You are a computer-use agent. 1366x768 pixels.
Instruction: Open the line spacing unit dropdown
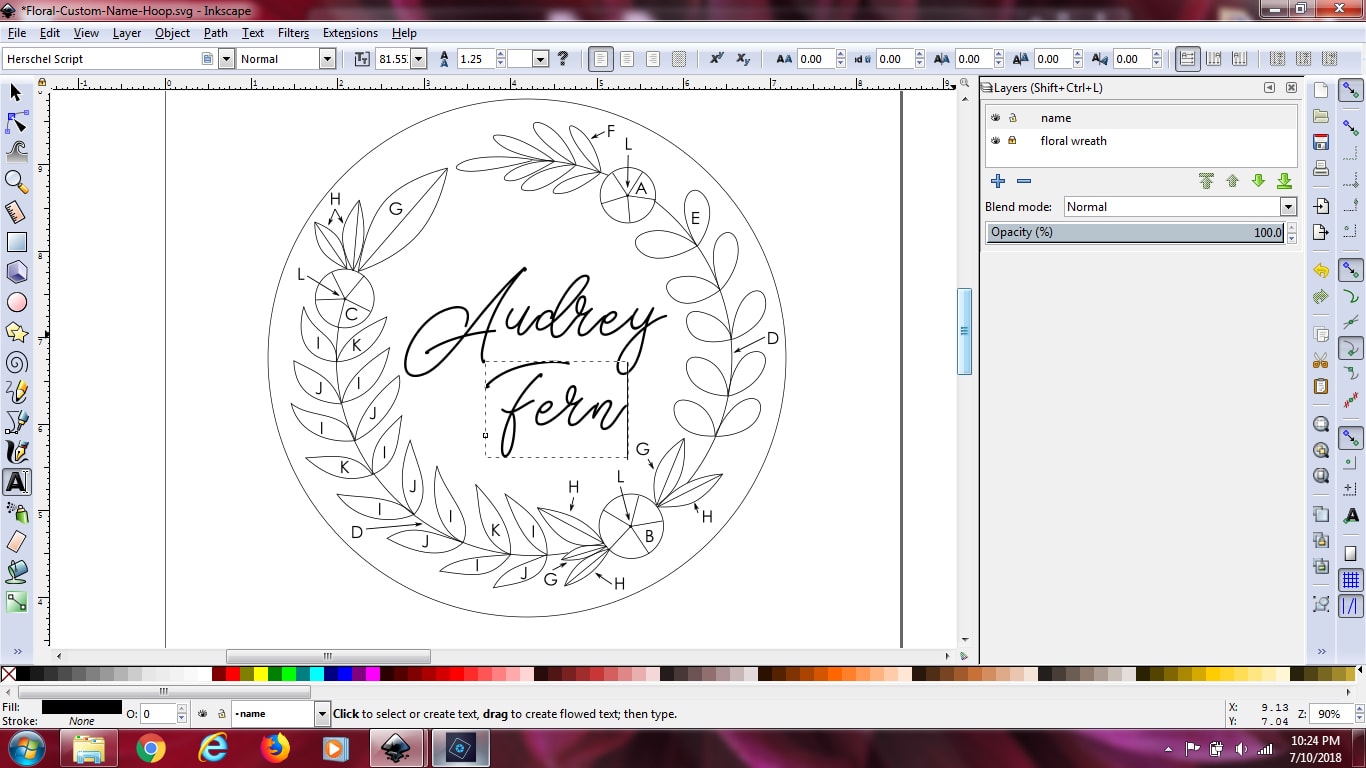tap(540, 59)
